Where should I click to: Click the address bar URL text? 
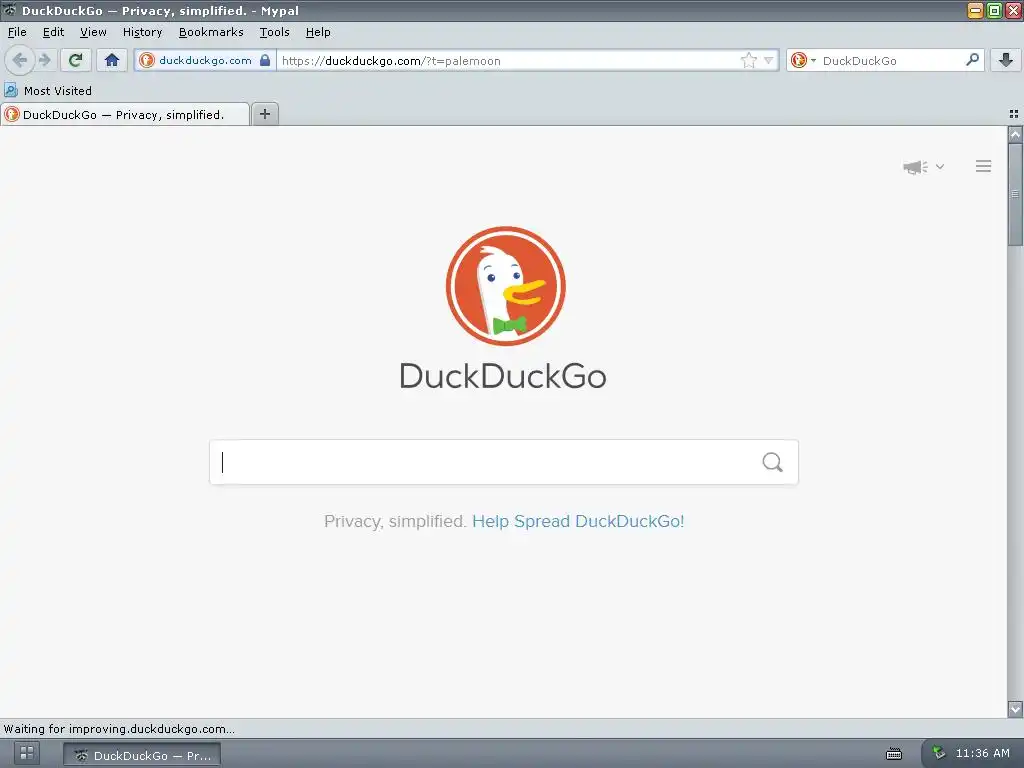coord(392,61)
